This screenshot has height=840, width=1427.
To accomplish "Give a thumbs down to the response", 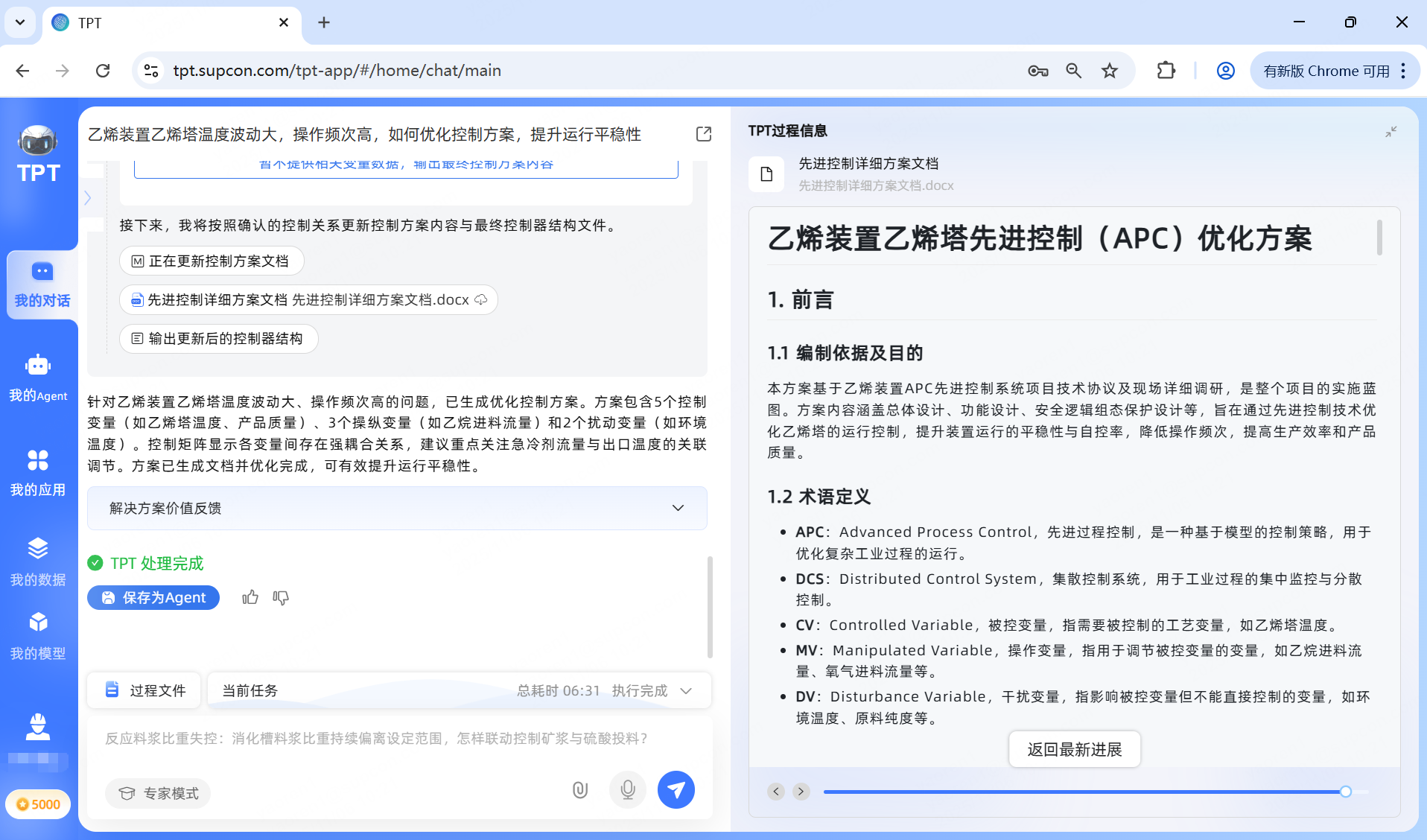I will click(281, 598).
